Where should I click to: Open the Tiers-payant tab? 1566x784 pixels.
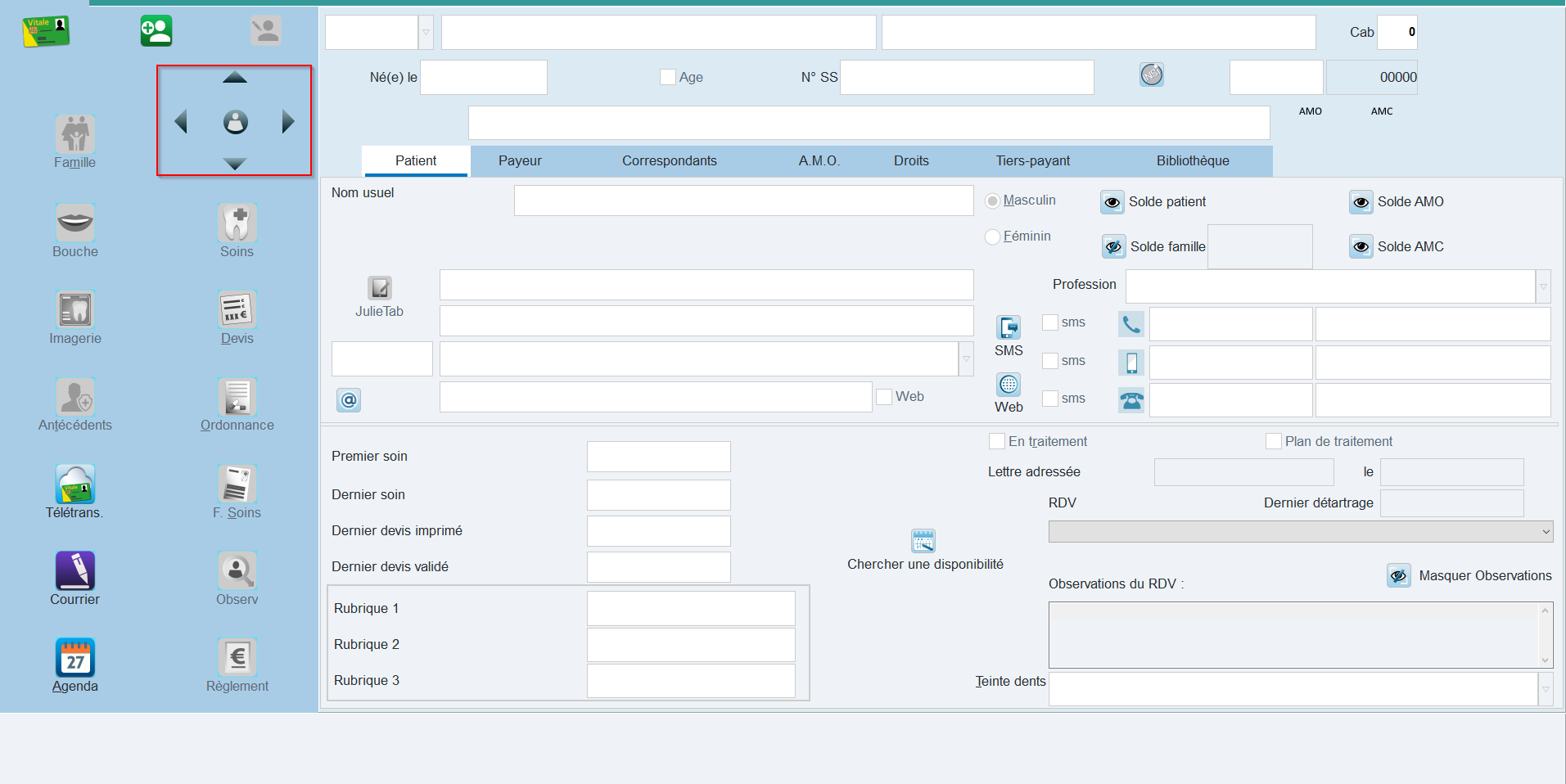[x=1033, y=161]
